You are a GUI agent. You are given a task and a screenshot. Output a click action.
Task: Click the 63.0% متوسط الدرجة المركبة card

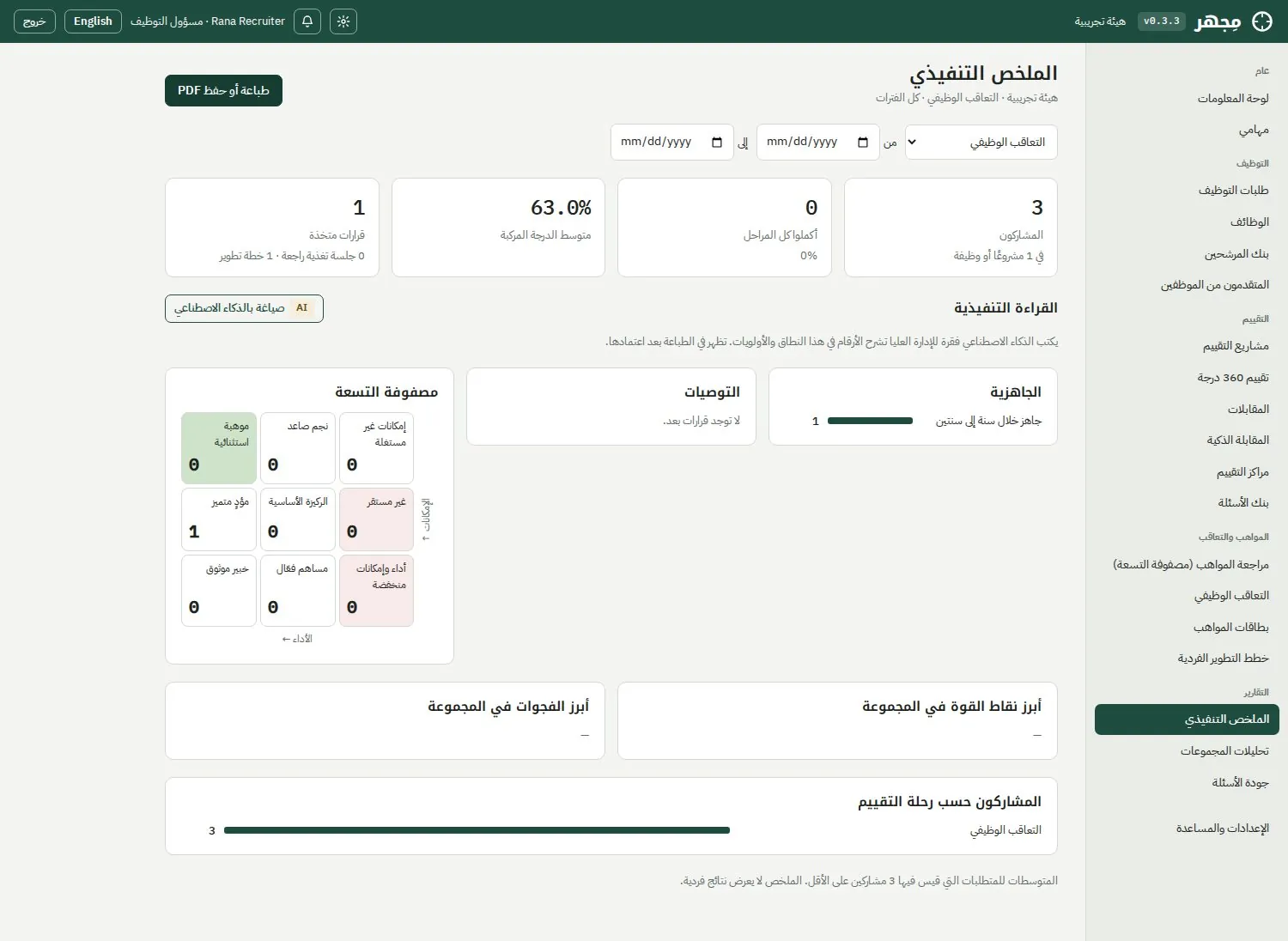pos(498,228)
